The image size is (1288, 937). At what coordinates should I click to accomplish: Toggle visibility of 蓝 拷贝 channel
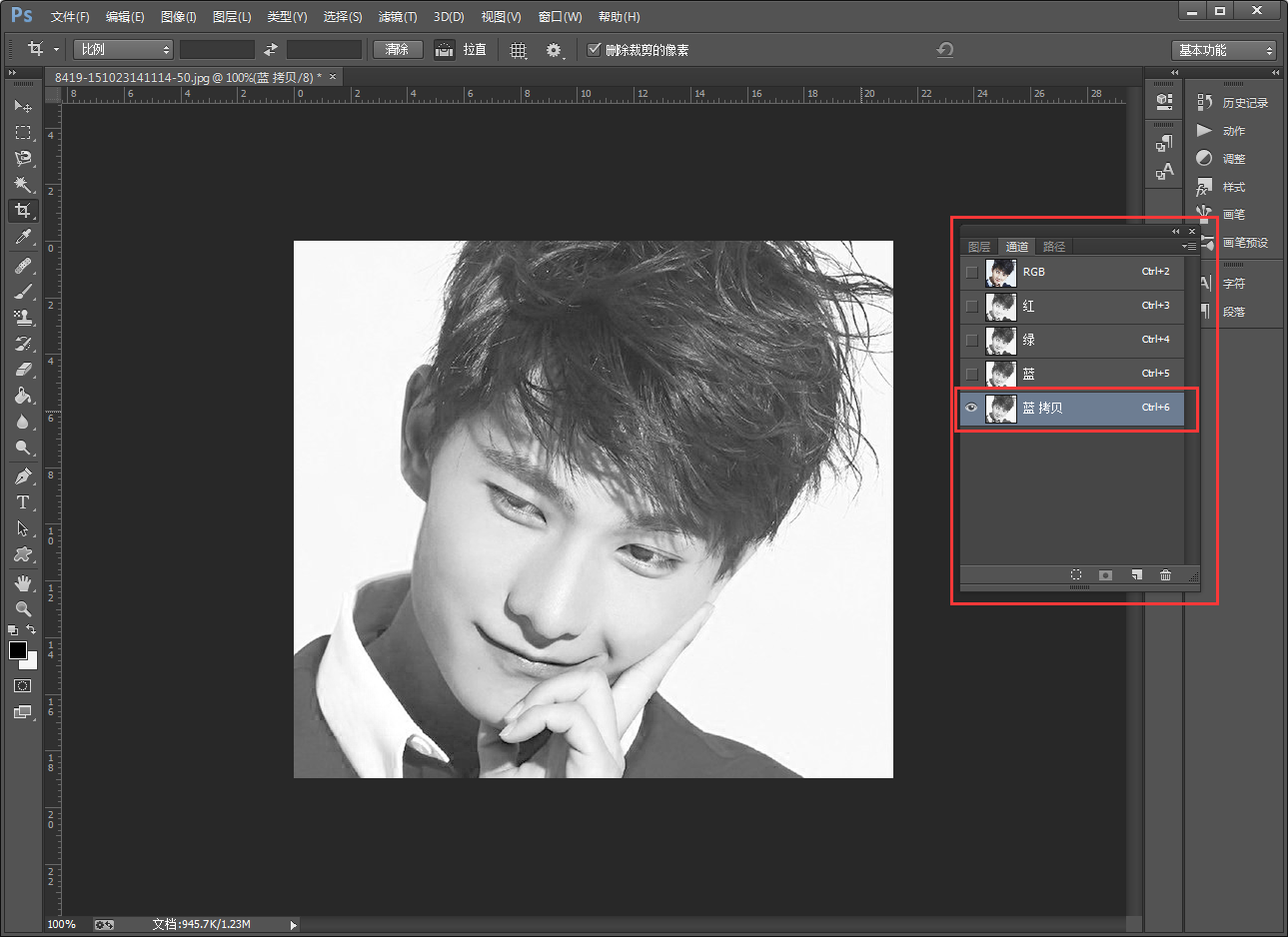(971, 408)
